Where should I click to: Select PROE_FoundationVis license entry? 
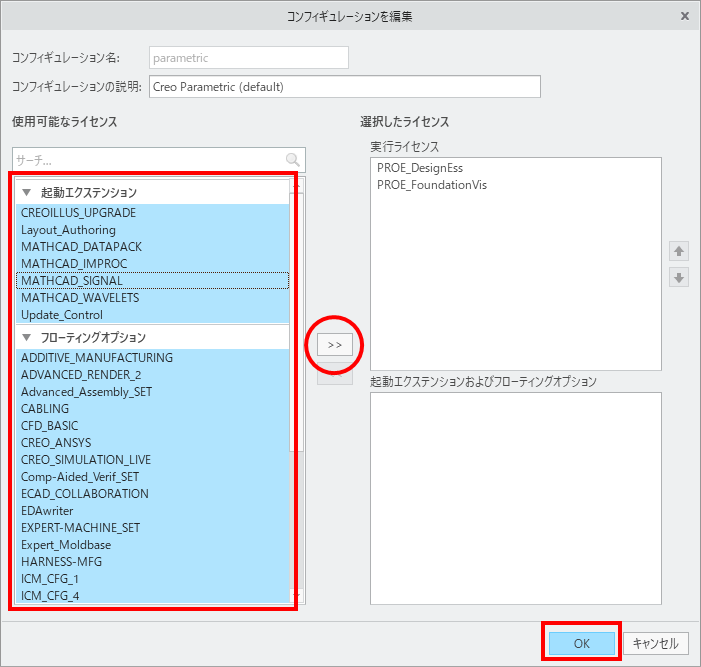[432, 185]
